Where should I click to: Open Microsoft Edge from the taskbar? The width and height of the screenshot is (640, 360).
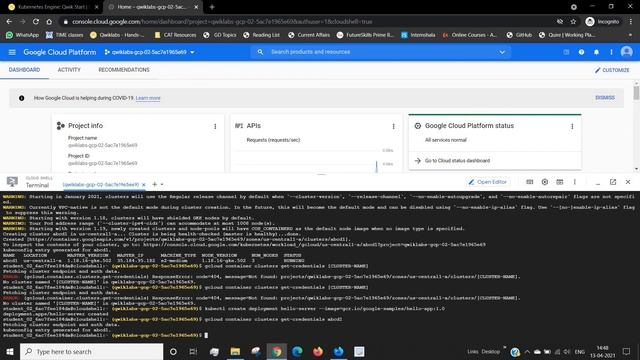point(297,351)
